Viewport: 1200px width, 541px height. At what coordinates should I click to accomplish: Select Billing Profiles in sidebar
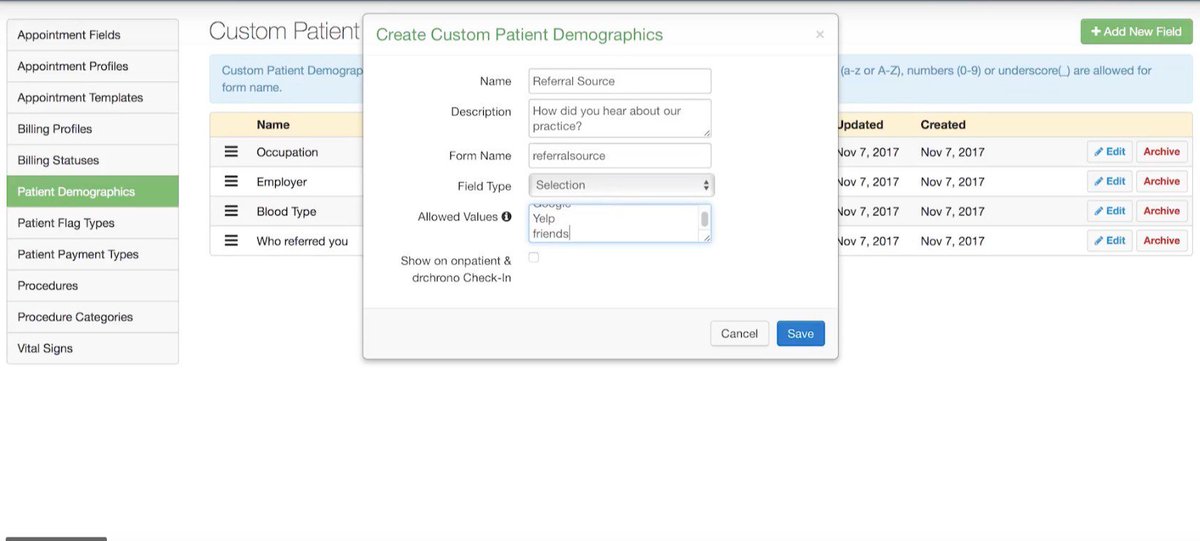(93, 129)
